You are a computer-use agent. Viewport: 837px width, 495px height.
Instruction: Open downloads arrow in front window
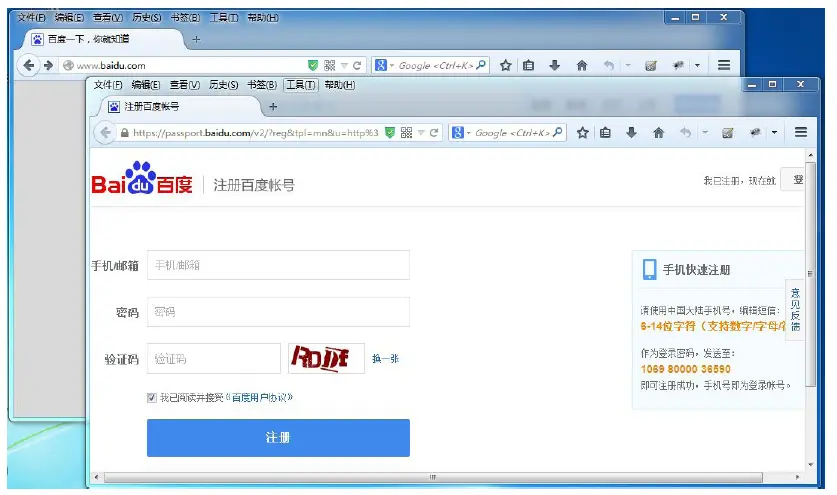tap(631, 132)
